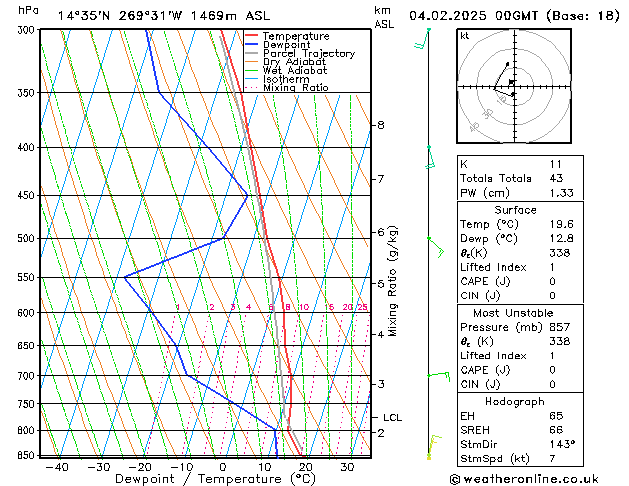Click the coordinates header 14°35'N 269°31'W 1469m ASL
629x486 pixels.
tap(164, 16)
